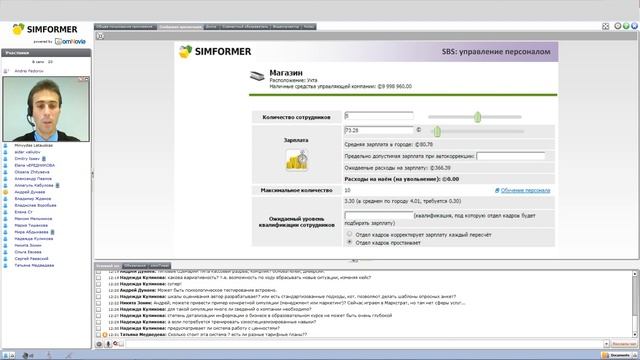
Task: Adjust the Зарплата slider handle
Action: 437,131
